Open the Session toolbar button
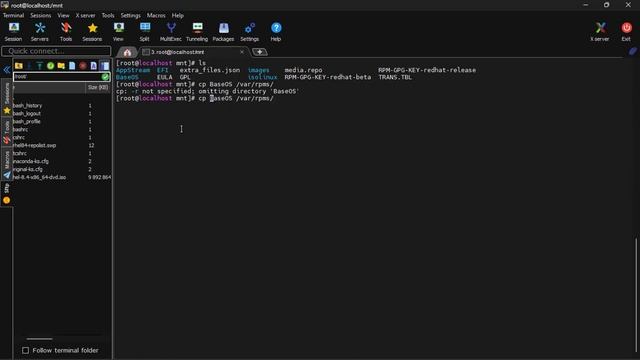The image size is (640, 360). [13, 32]
